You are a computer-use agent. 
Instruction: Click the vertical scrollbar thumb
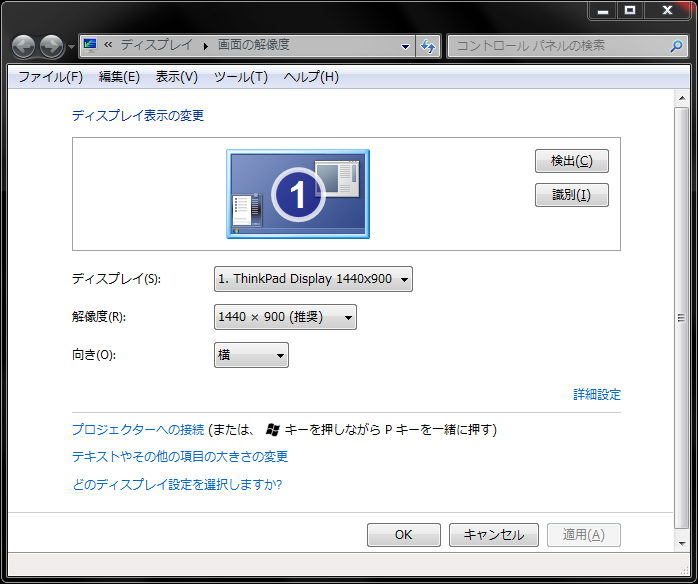682,318
